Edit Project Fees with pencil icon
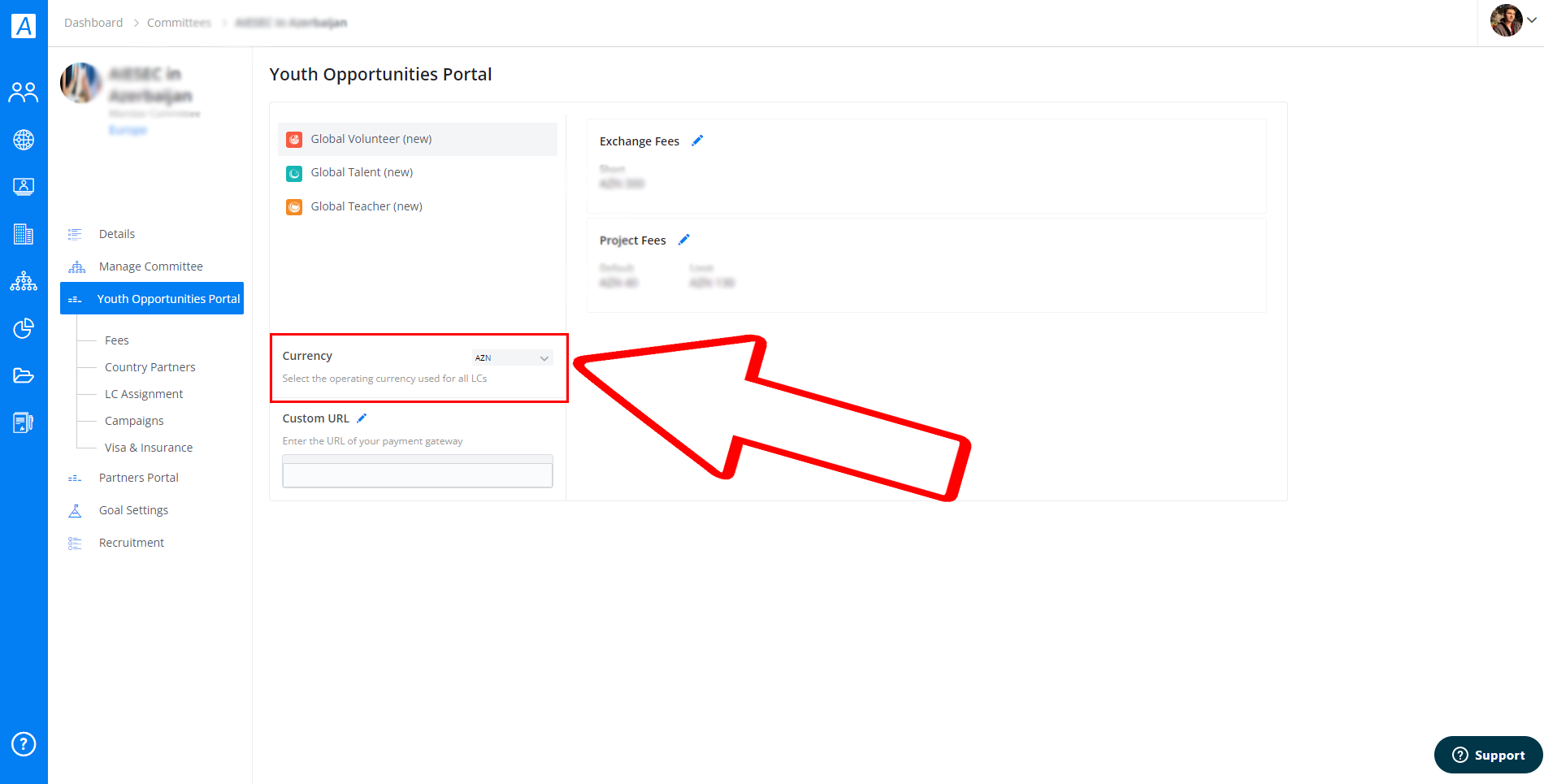 683,240
